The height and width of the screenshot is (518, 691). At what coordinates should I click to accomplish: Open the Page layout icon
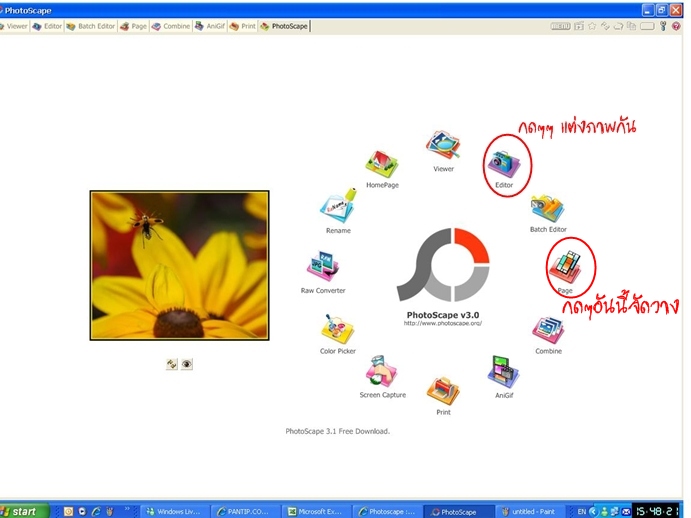tap(565, 267)
